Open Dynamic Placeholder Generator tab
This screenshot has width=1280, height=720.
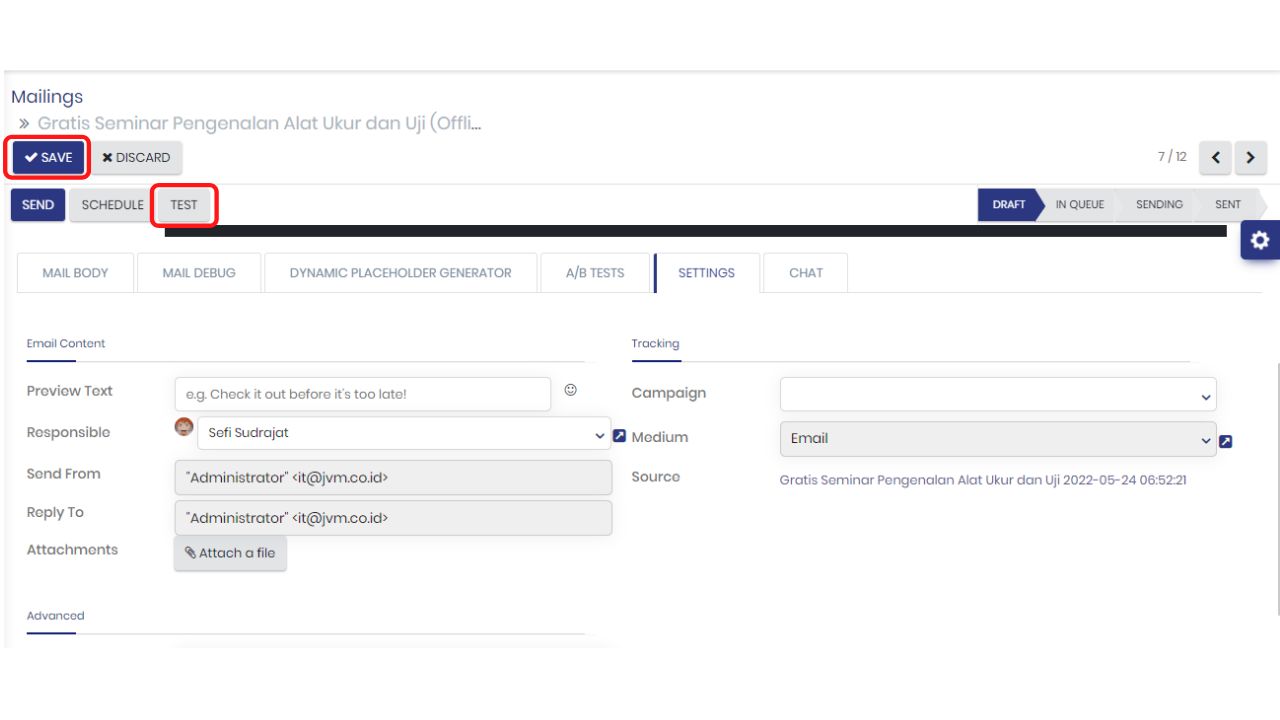click(x=400, y=273)
